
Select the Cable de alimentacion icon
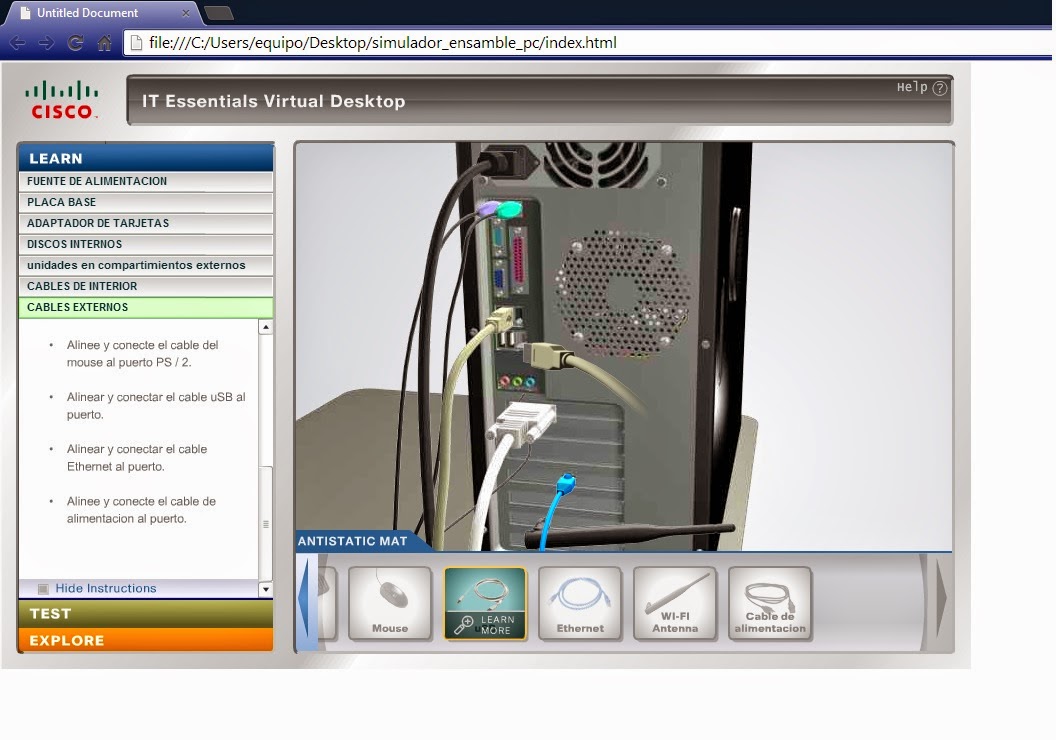pos(770,603)
